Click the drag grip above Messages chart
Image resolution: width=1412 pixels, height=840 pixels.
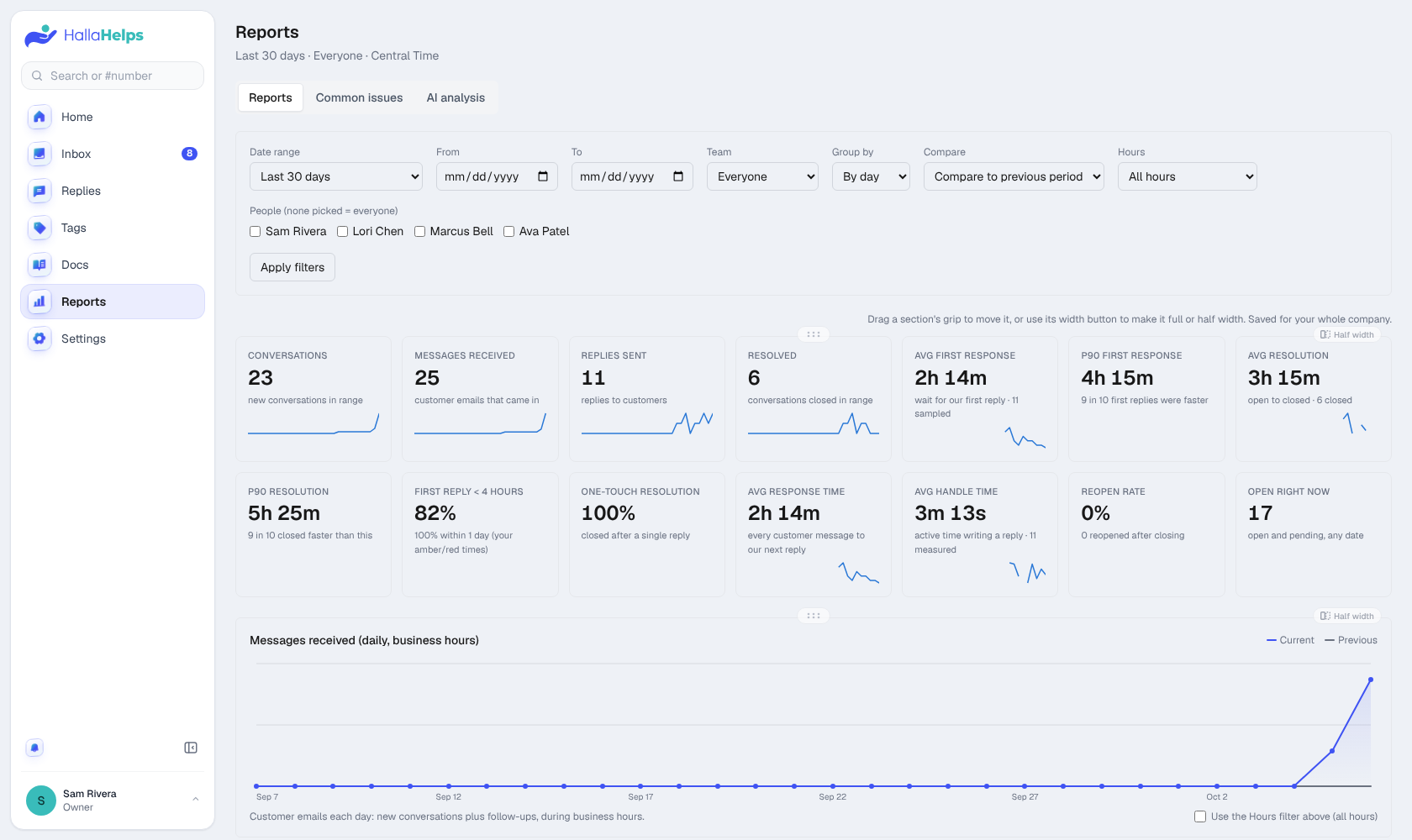click(814, 616)
